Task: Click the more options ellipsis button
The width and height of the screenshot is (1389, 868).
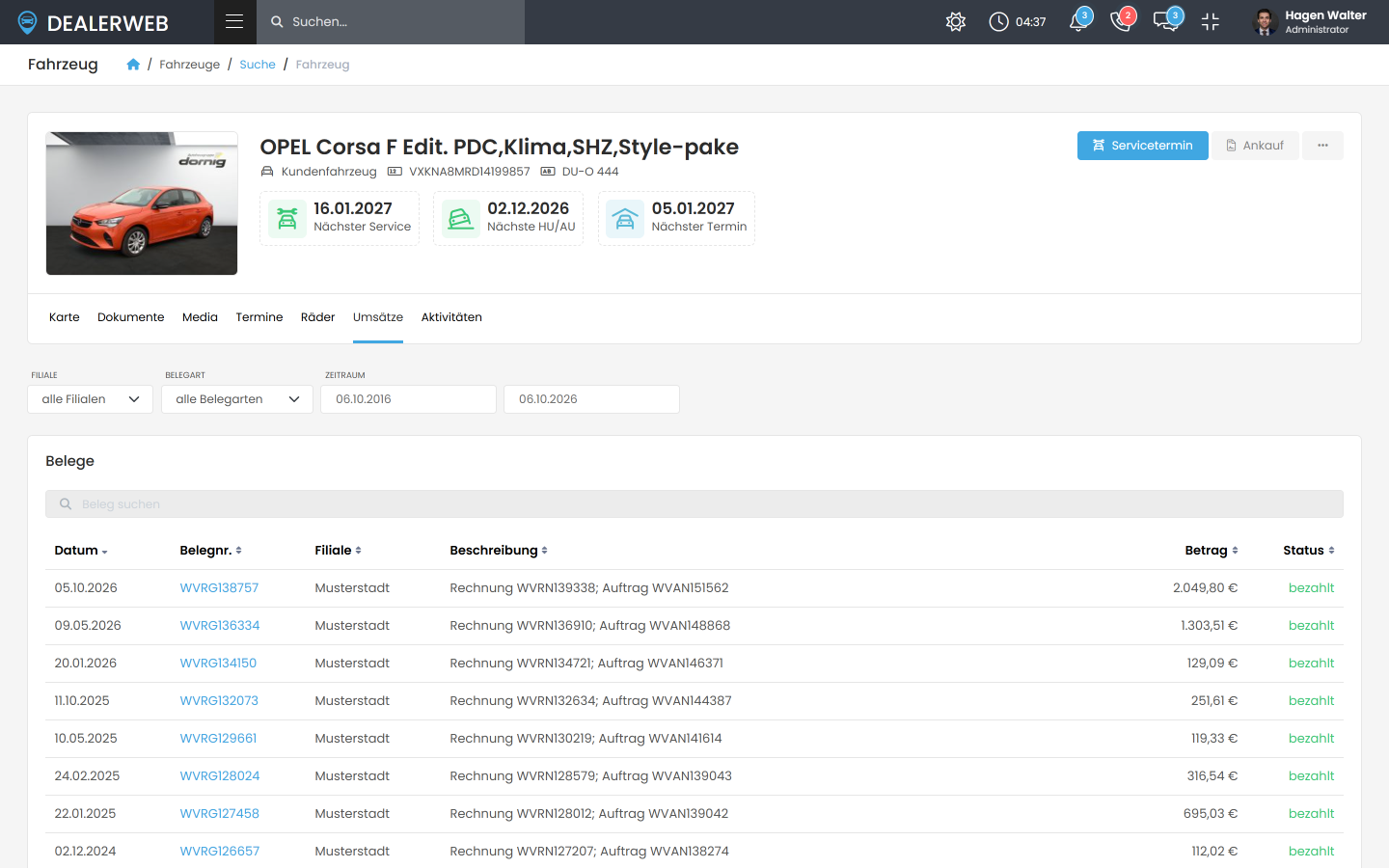Action: point(1322,146)
